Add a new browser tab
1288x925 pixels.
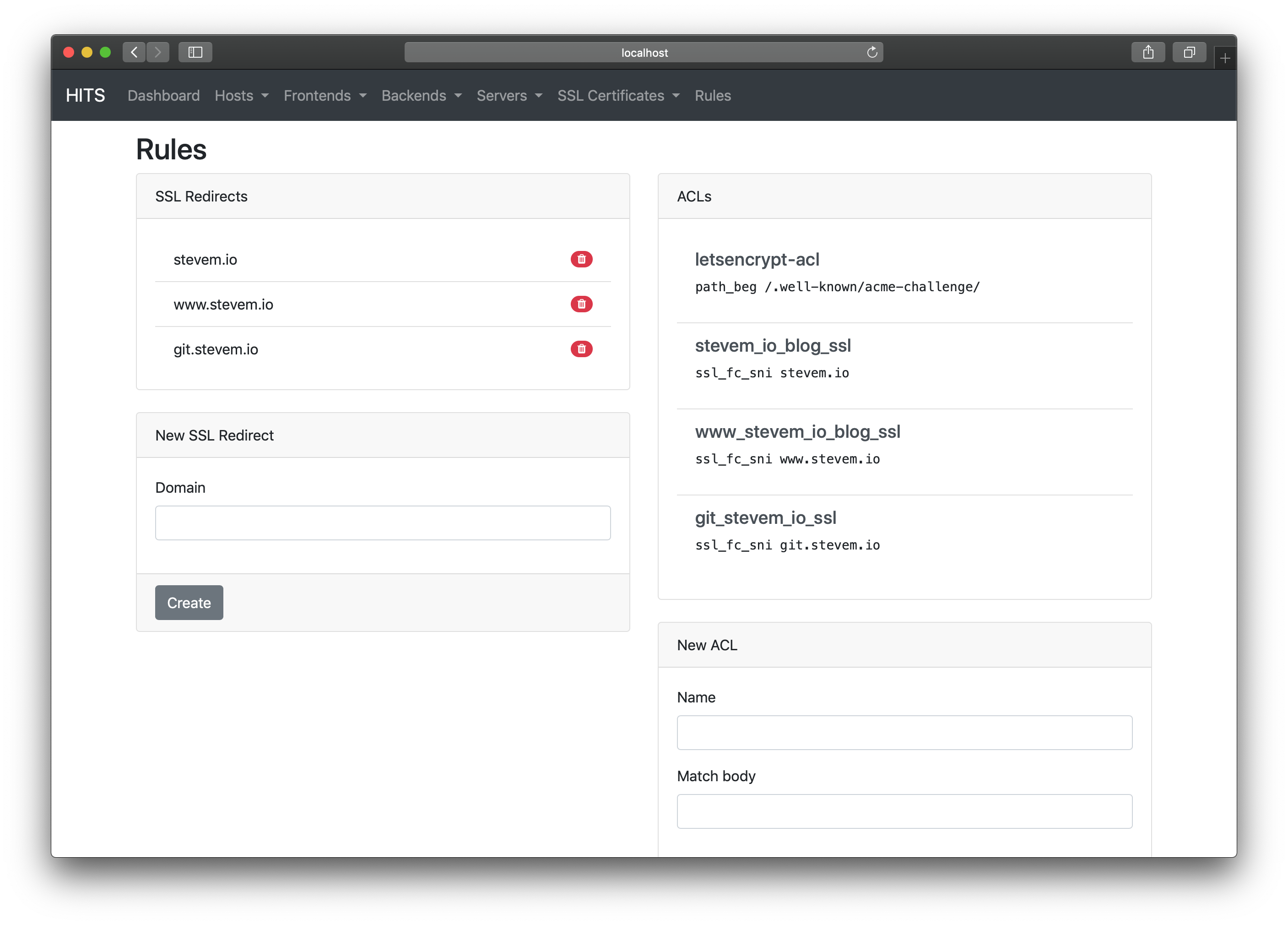point(1225,58)
